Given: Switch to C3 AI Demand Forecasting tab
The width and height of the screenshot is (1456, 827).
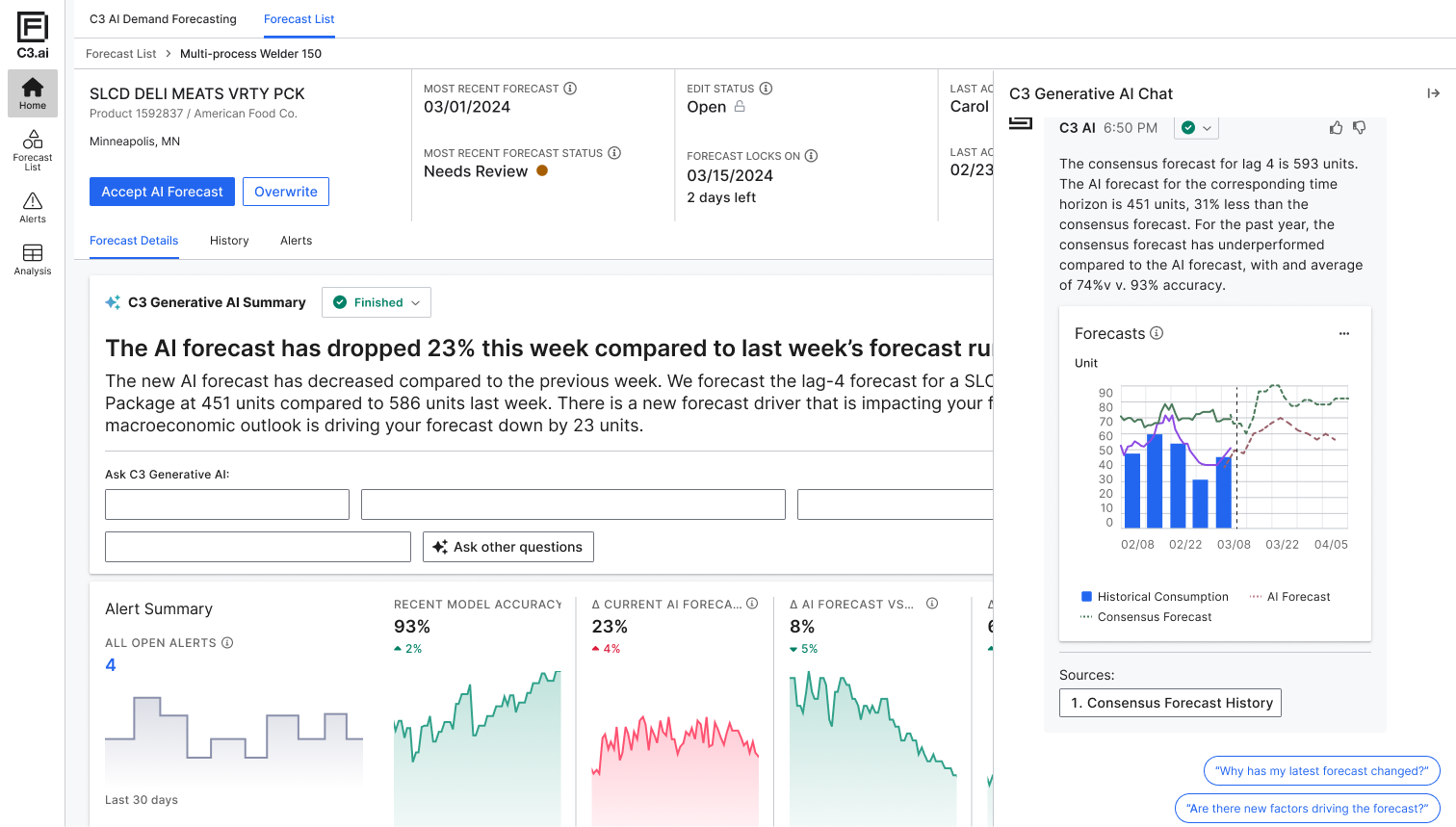Looking at the screenshot, I should tap(163, 19).
